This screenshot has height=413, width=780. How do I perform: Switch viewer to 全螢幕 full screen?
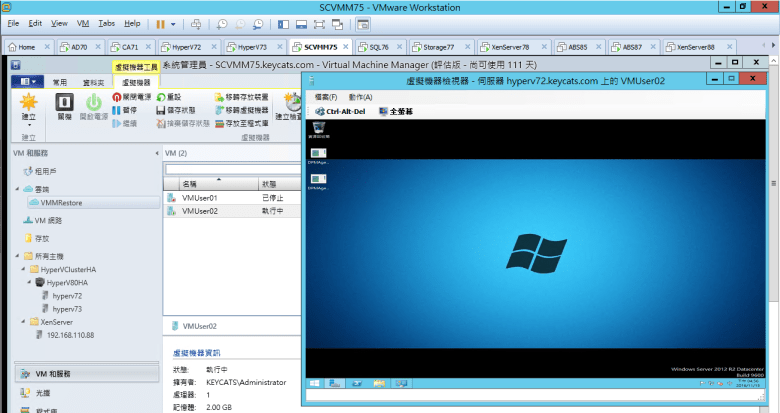(397, 111)
